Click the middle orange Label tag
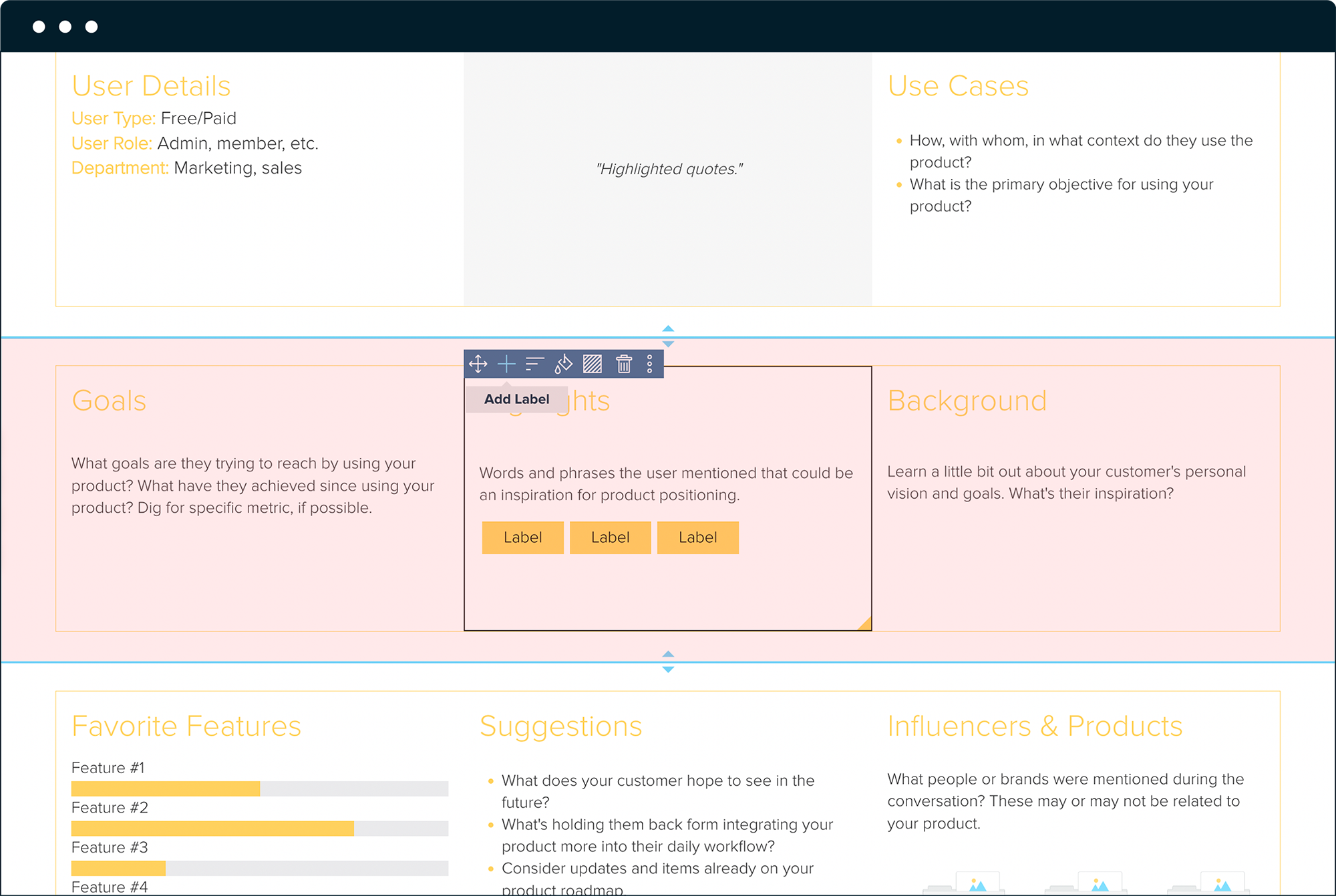 click(610, 537)
